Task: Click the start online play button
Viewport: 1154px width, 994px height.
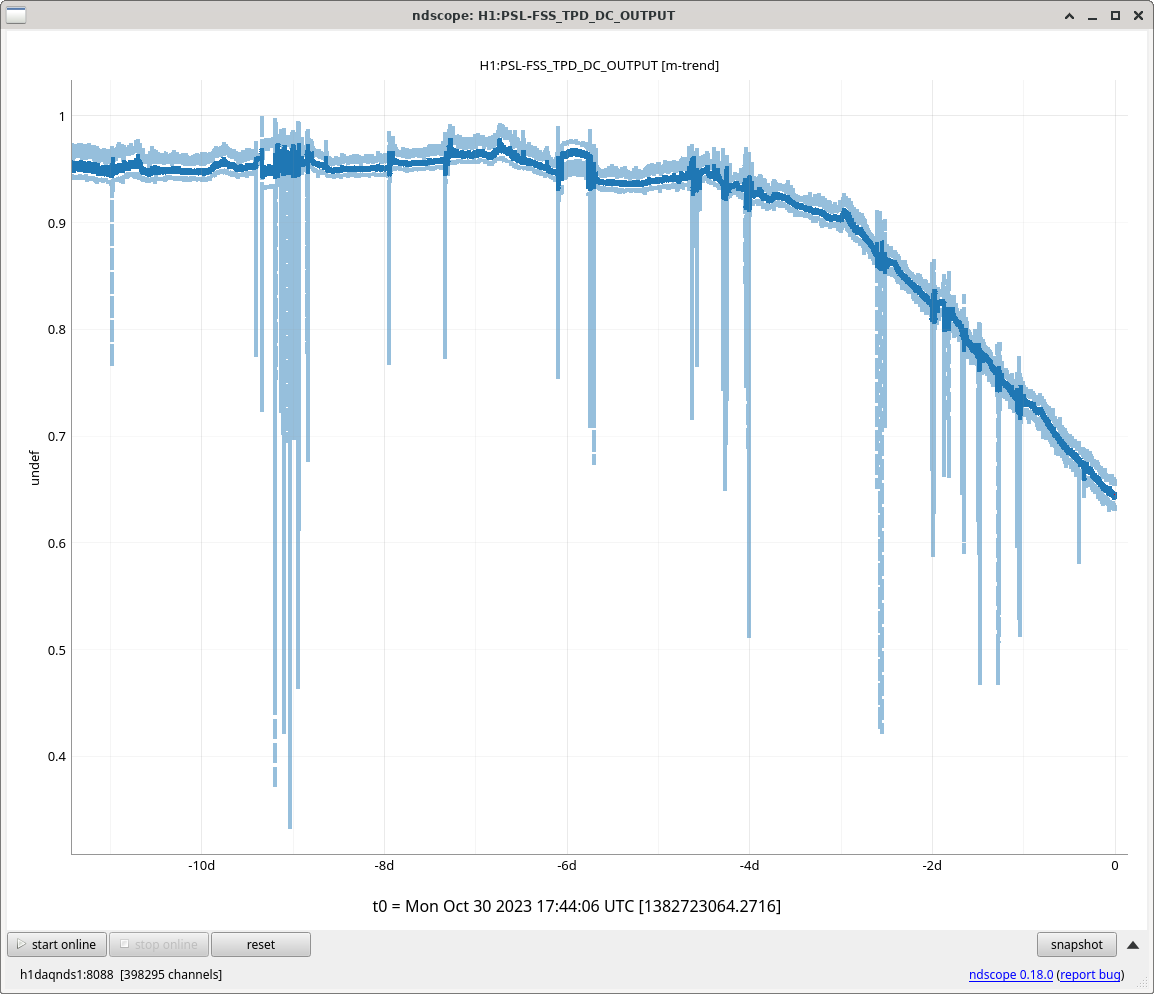Action: pos(57,944)
